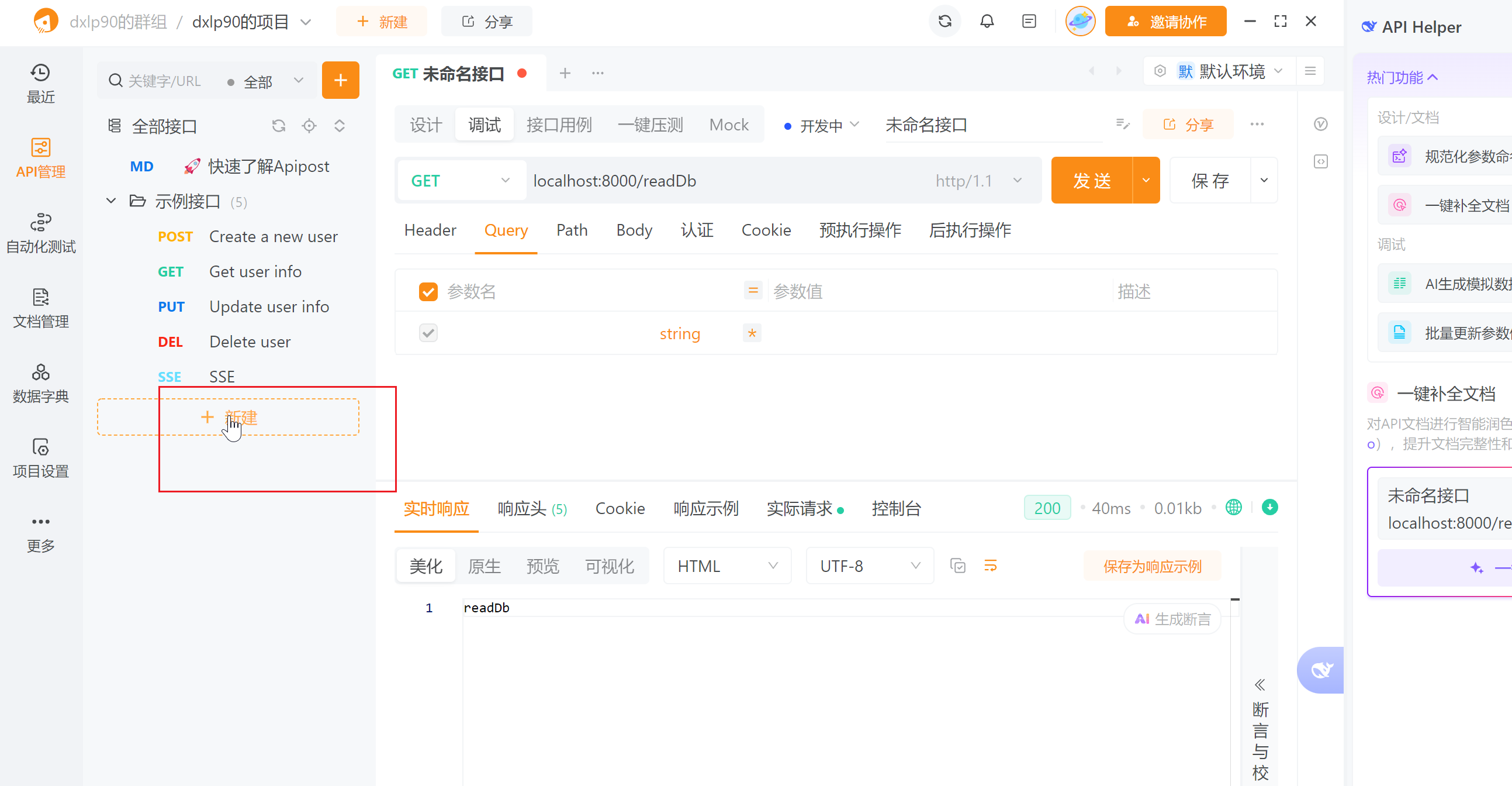Toggle the 参数名 select-all checkbox
The image size is (1512, 786).
pos(428,291)
